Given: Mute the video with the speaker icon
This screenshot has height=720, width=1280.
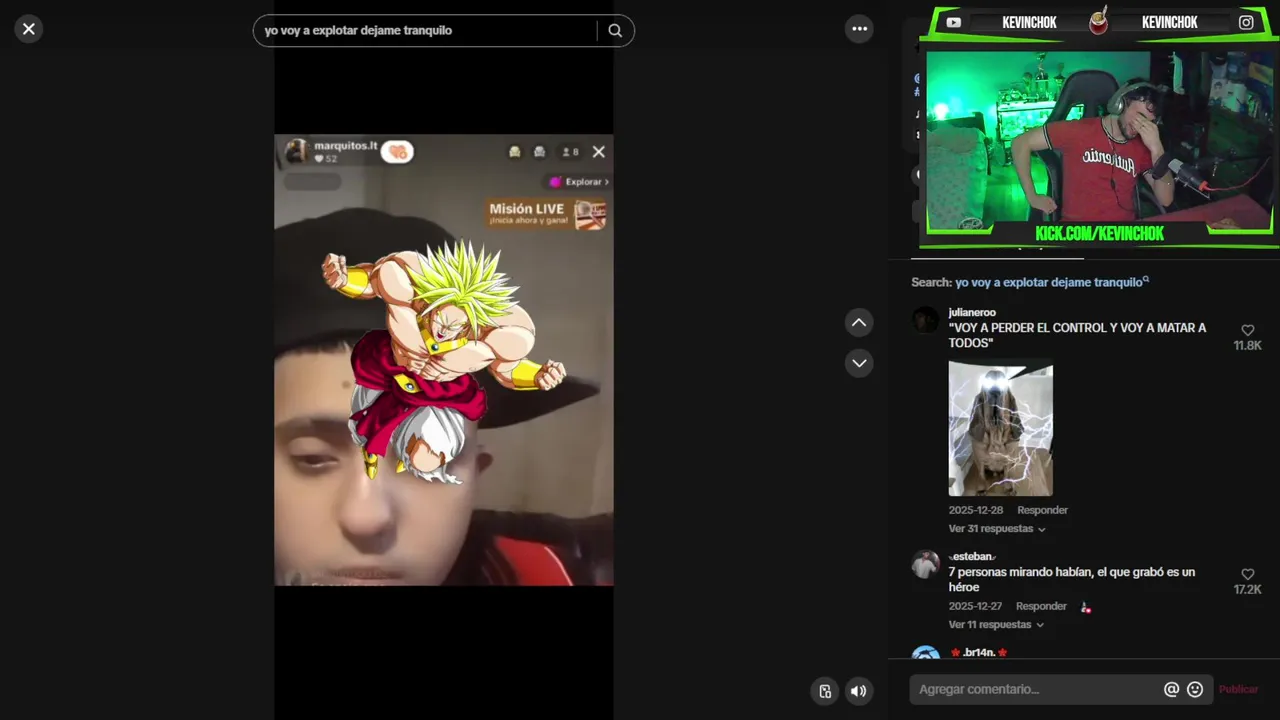Looking at the screenshot, I should [x=859, y=691].
